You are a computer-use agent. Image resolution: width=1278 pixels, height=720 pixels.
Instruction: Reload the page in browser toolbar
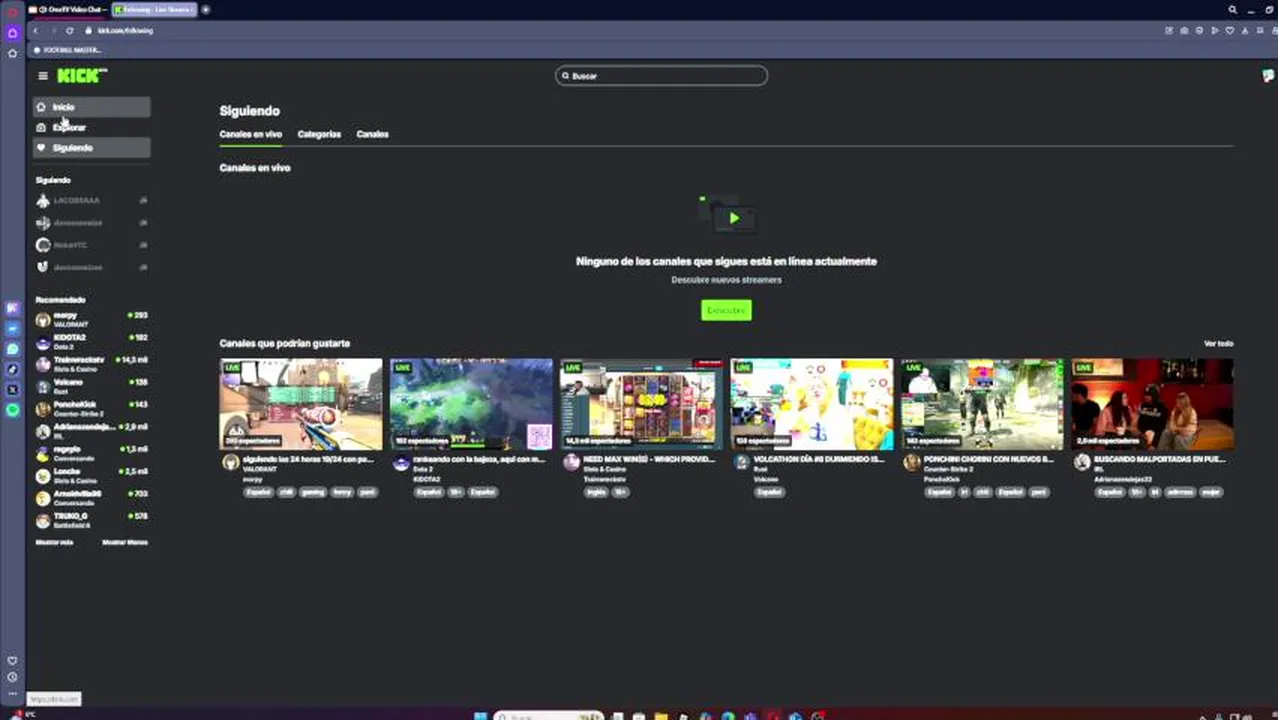69,30
